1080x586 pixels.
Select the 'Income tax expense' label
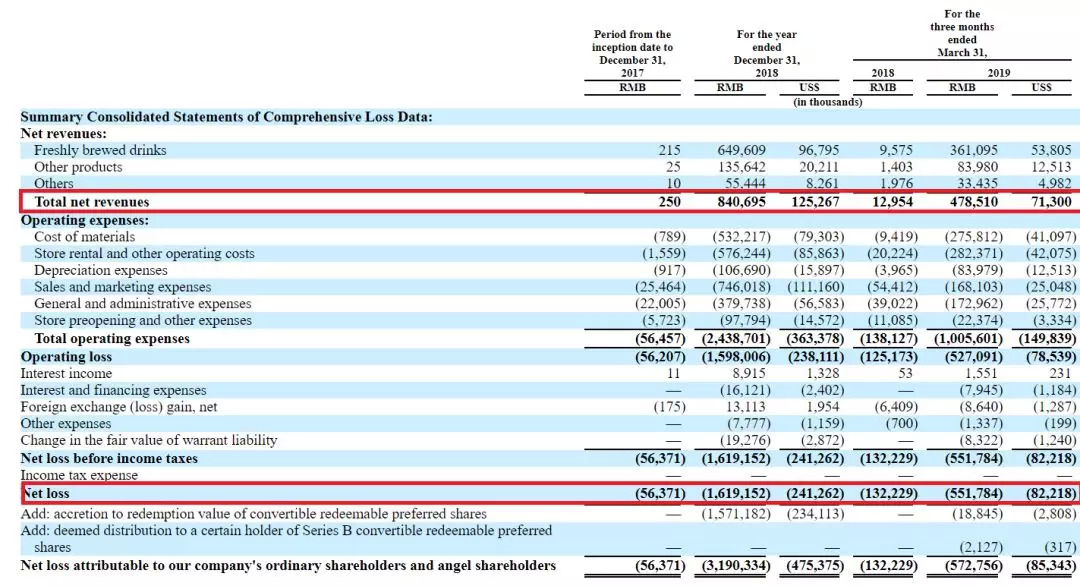click(79, 475)
